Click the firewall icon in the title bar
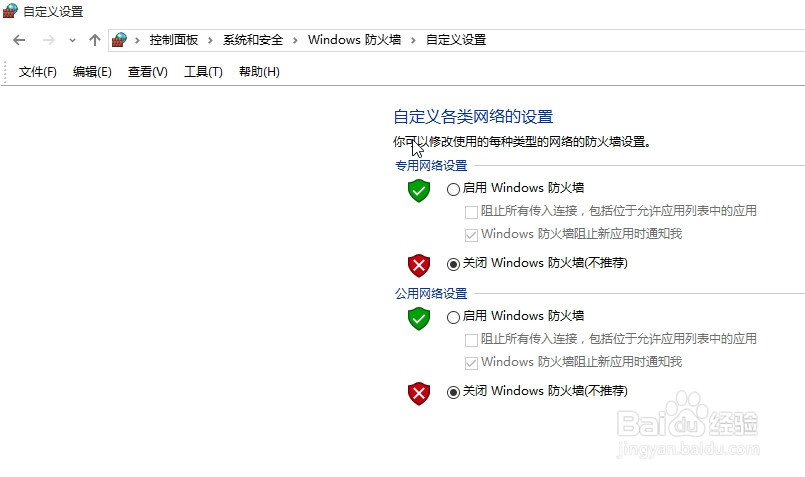Screen dimensions: 805x477 coord(10,11)
